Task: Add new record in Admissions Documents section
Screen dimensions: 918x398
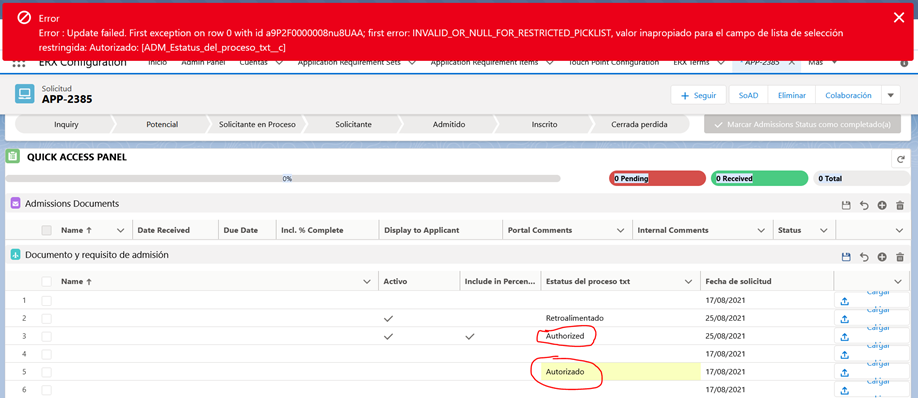Action: [x=882, y=205]
